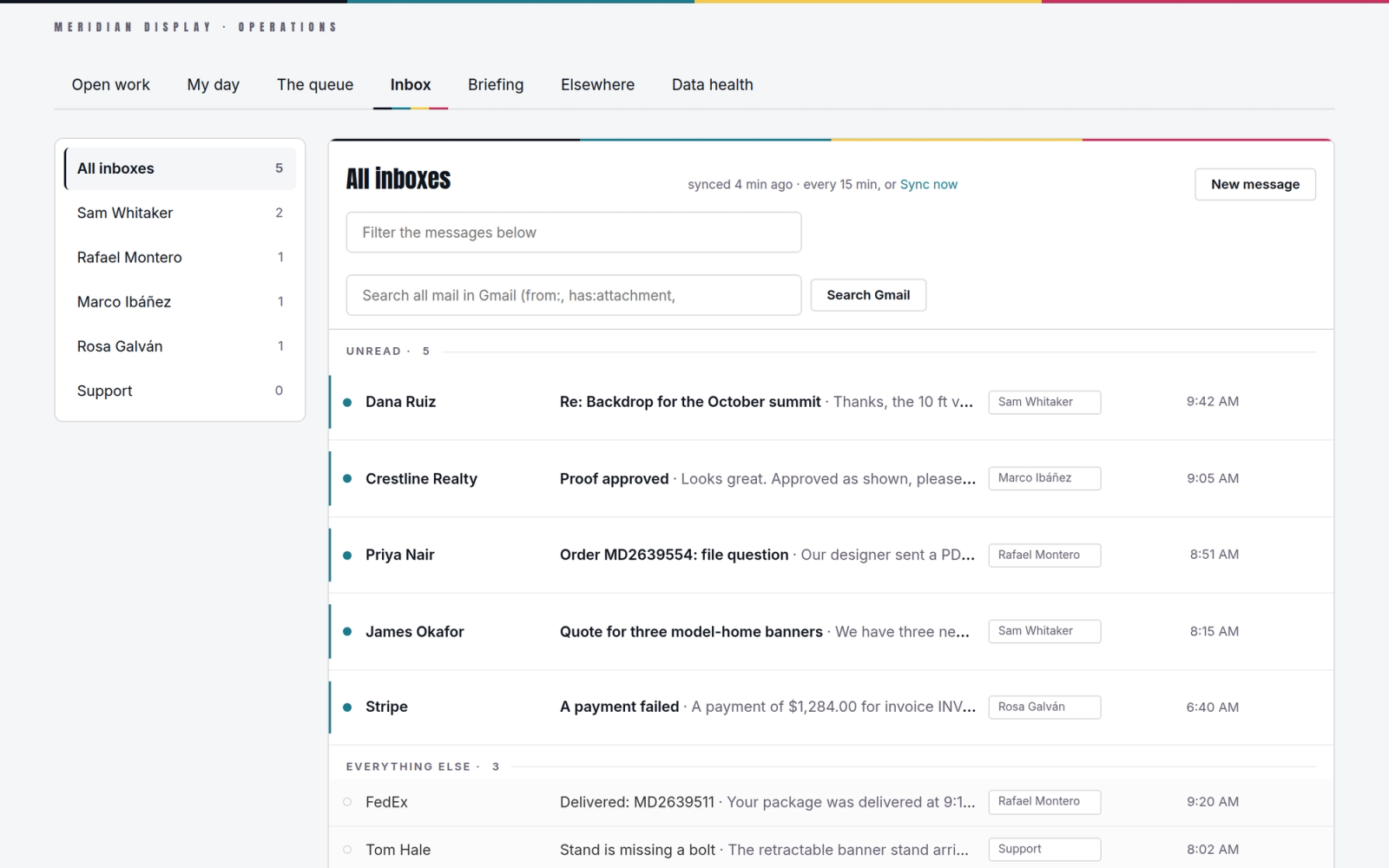Click the 9:05 AM timestamp

point(1213,478)
